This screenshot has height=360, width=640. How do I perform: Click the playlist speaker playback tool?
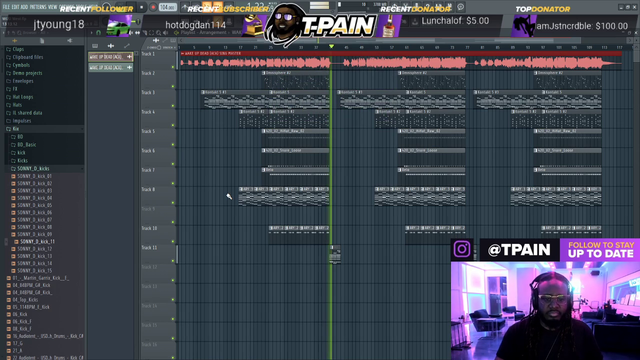(166, 33)
